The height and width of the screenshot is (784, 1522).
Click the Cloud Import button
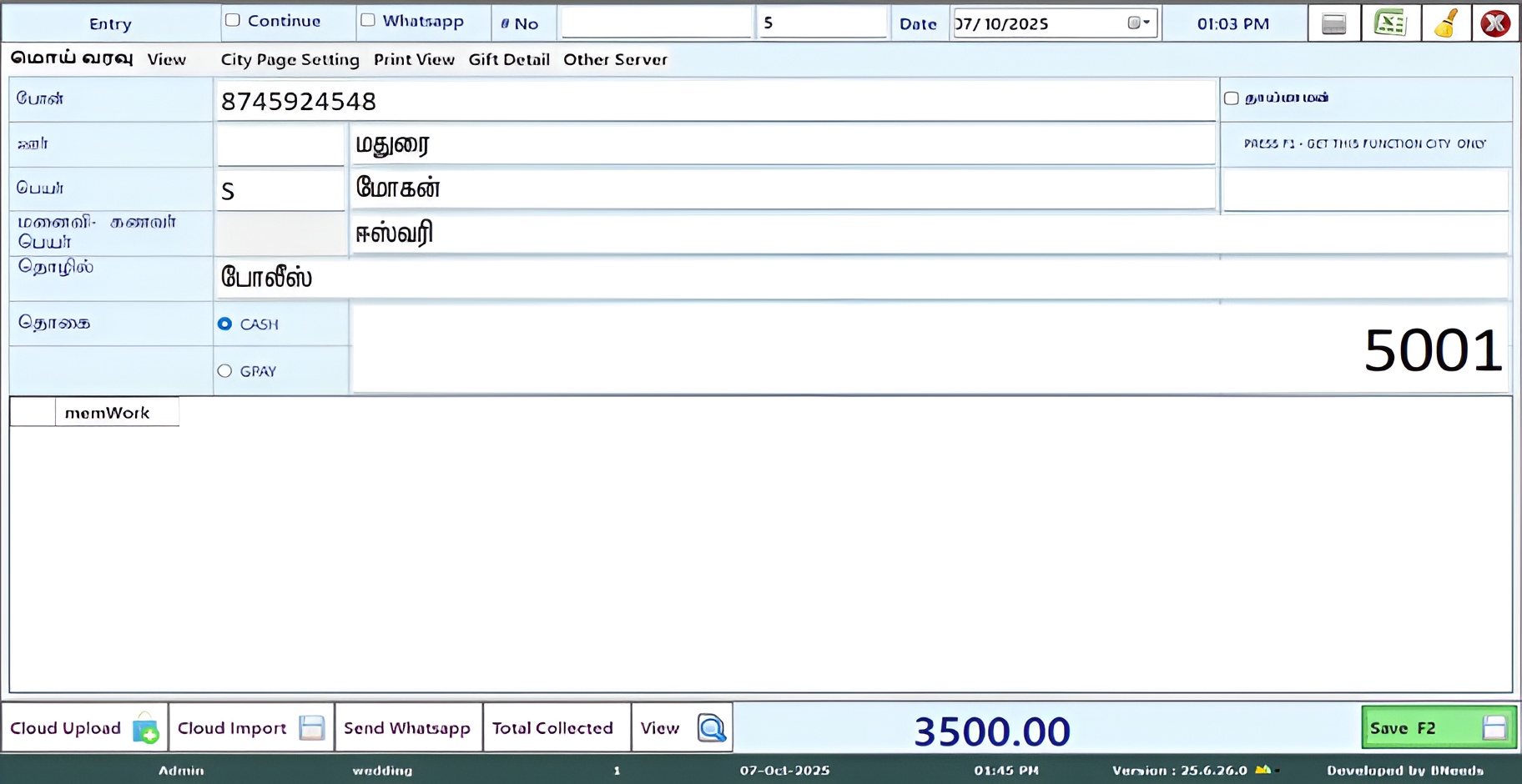click(x=250, y=728)
